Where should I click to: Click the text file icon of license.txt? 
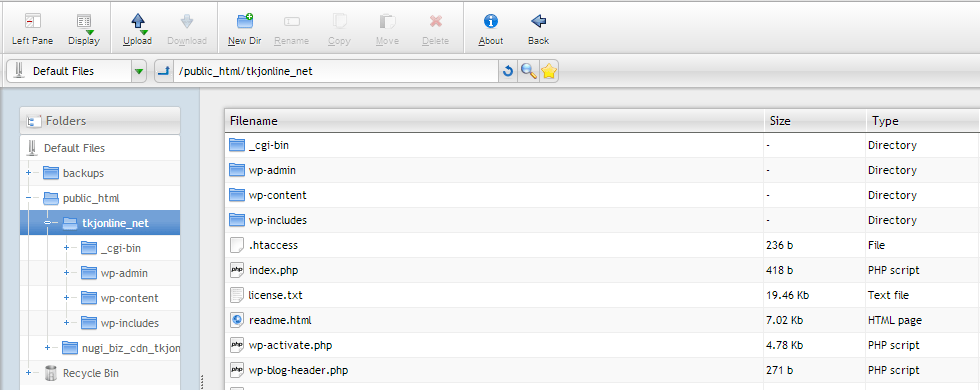tap(236, 295)
